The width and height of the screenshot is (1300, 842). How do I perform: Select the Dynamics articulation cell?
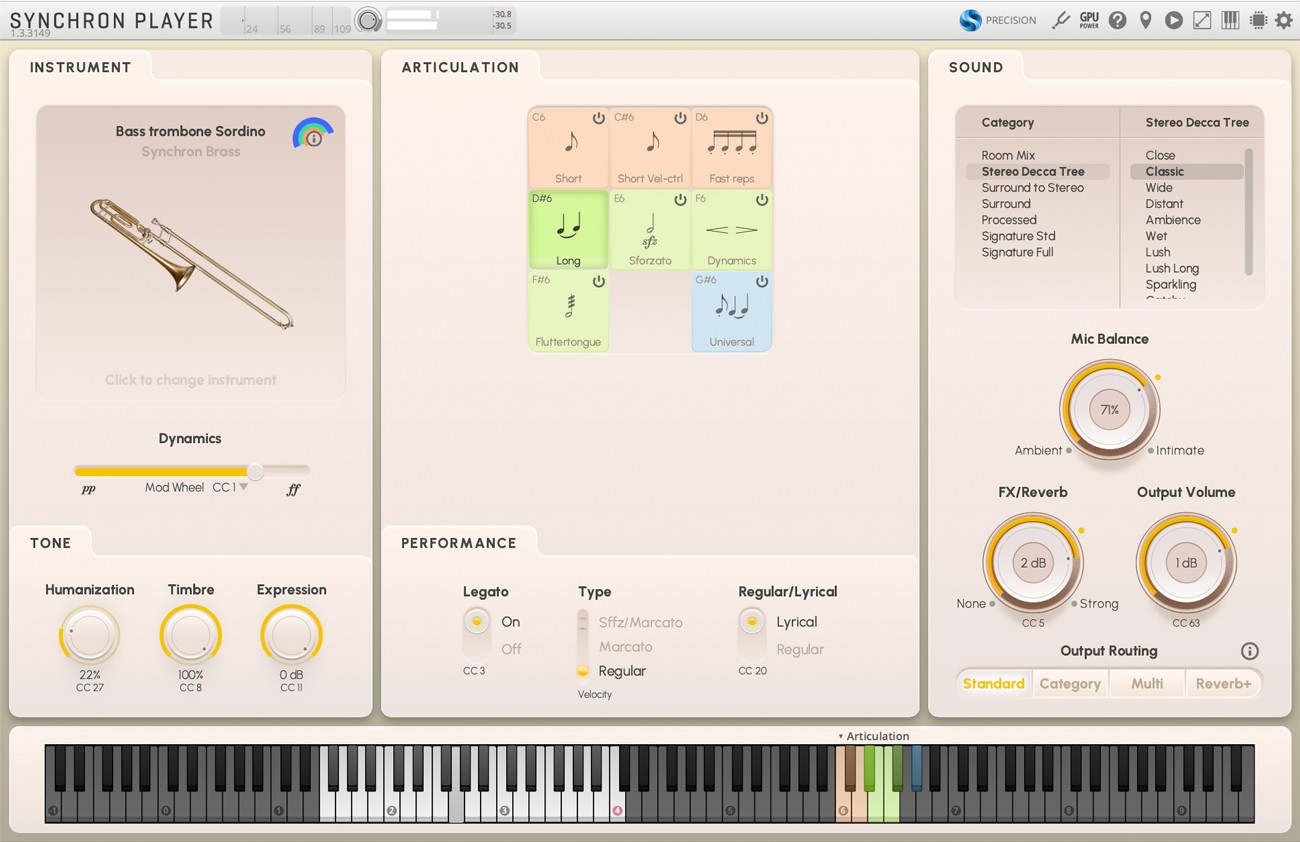732,230
